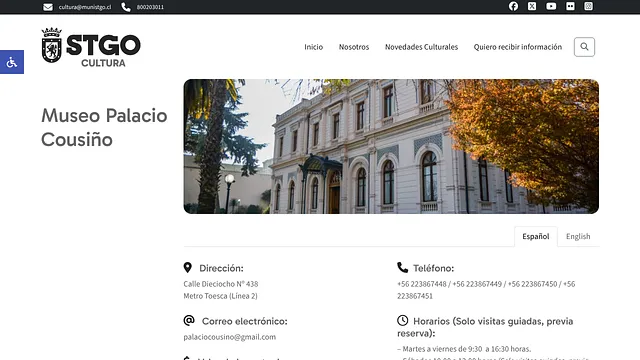
Task: Click 'Metro Toesca (Línea 2)' text
Action: (220, 296)
